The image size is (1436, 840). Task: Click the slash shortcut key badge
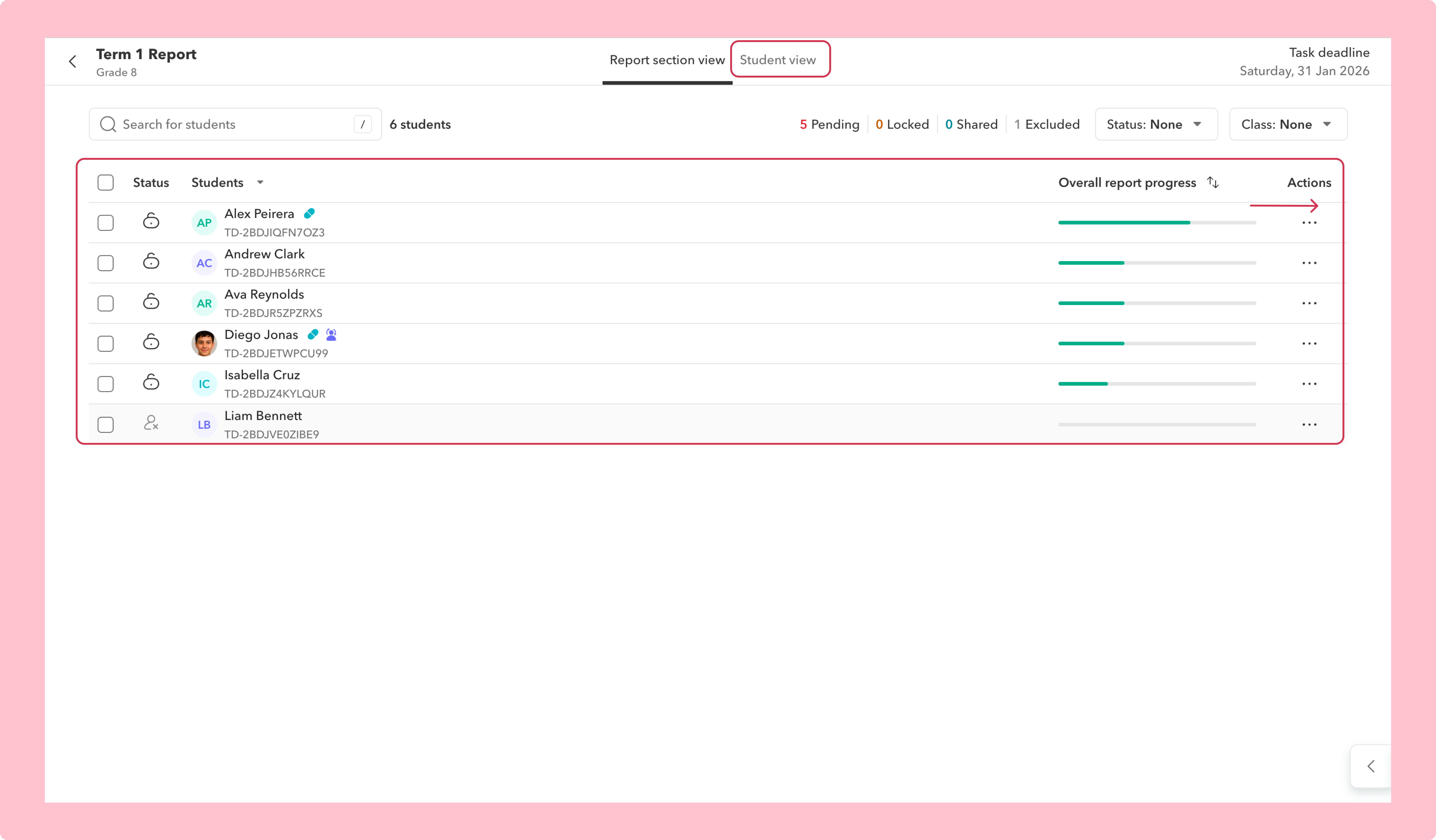[x=363, y=124]
